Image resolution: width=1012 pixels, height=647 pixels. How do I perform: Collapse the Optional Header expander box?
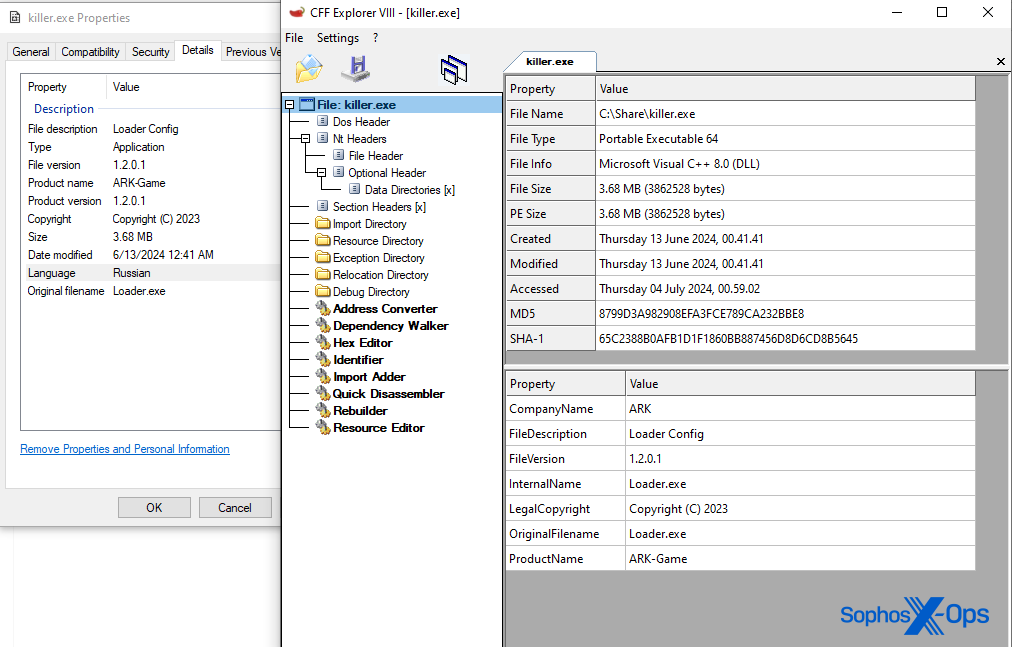tap(321, 173)
